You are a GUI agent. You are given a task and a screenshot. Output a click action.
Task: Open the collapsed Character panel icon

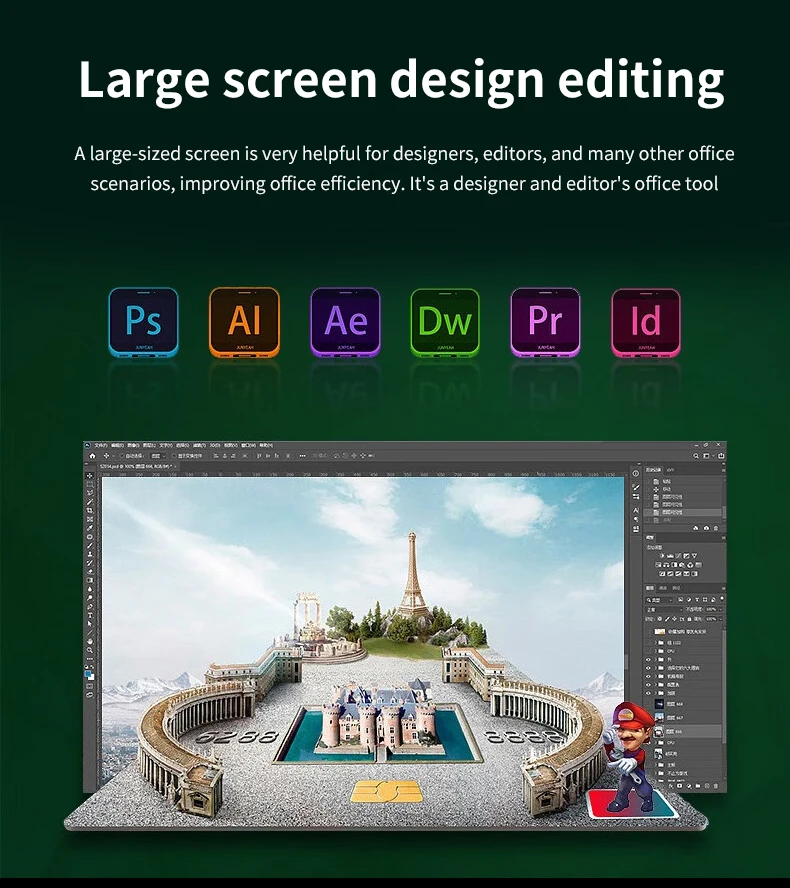click(x=636, y=510)
